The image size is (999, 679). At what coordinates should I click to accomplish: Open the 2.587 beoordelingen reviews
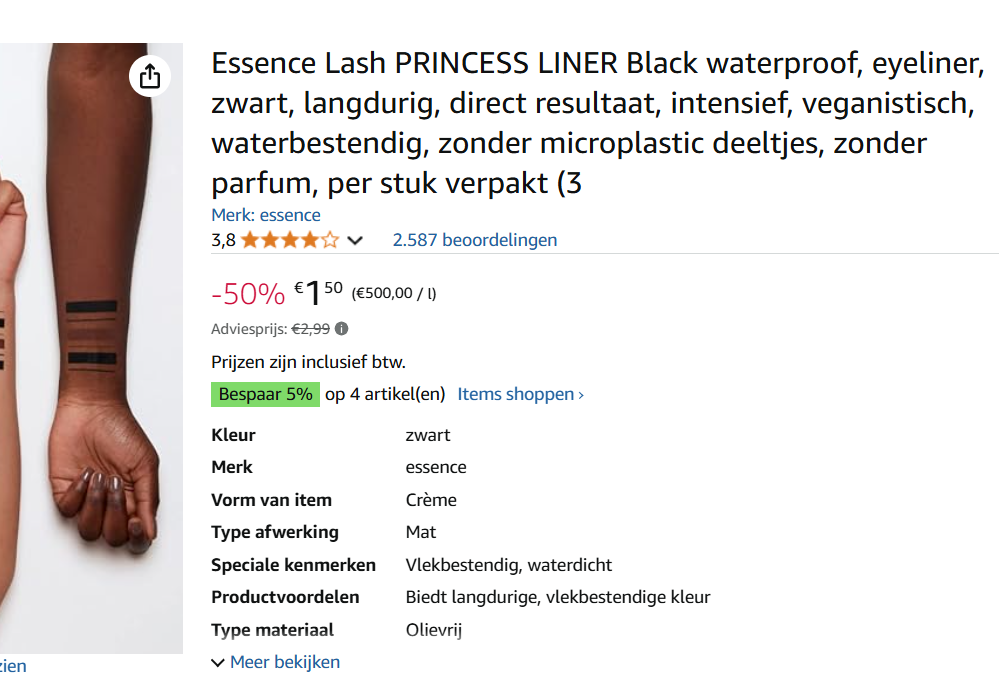[x=474, y=240]
